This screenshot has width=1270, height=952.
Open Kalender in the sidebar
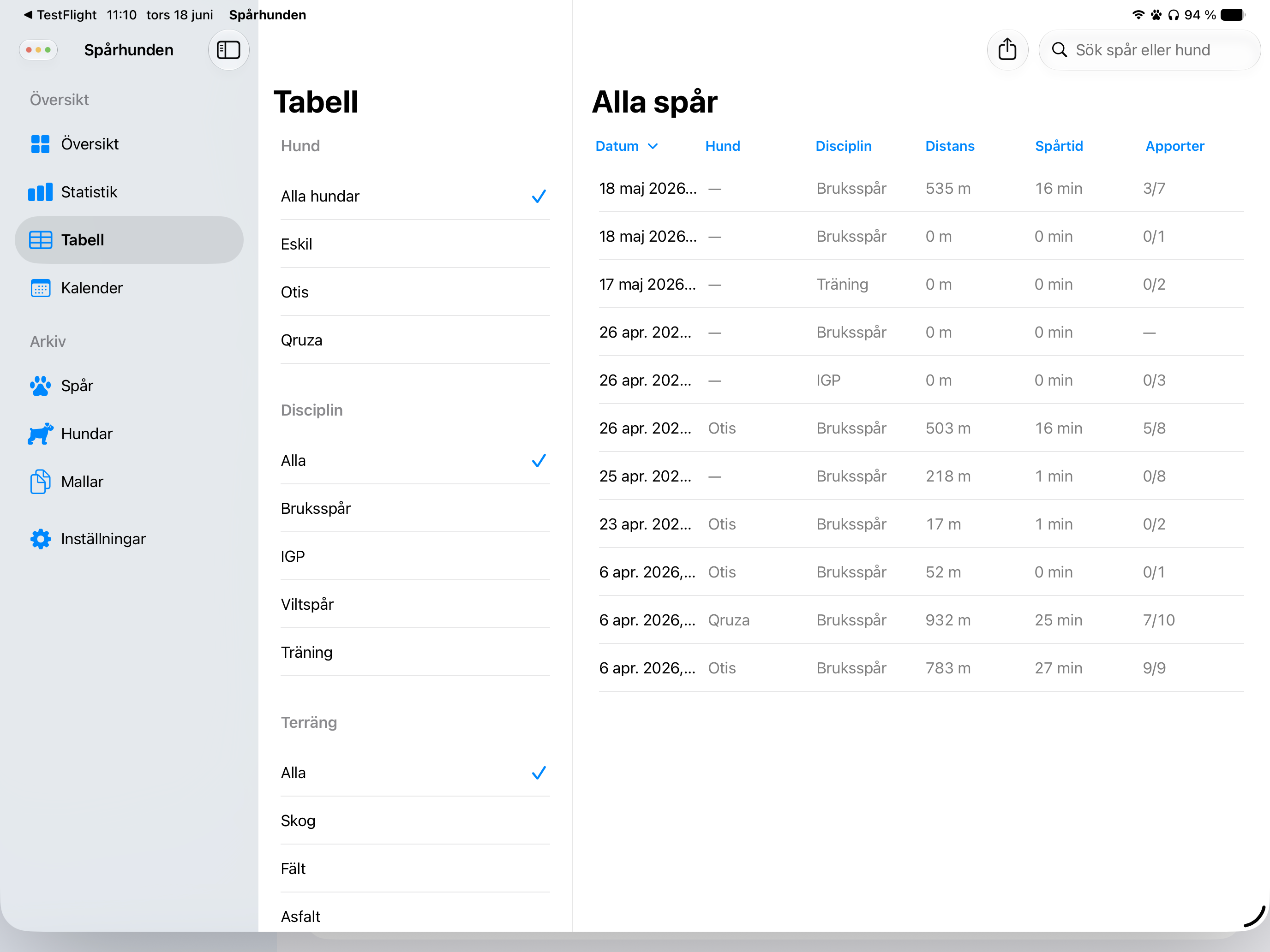129,288
